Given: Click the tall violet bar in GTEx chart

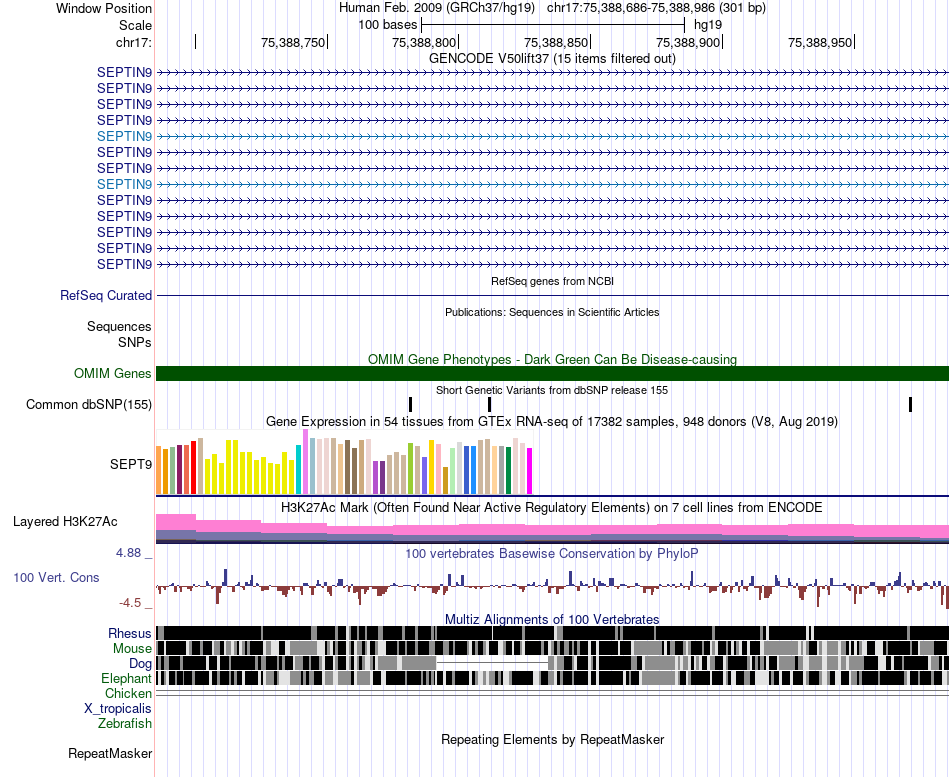Looking at the screenshot, I should tap(305, 462).
